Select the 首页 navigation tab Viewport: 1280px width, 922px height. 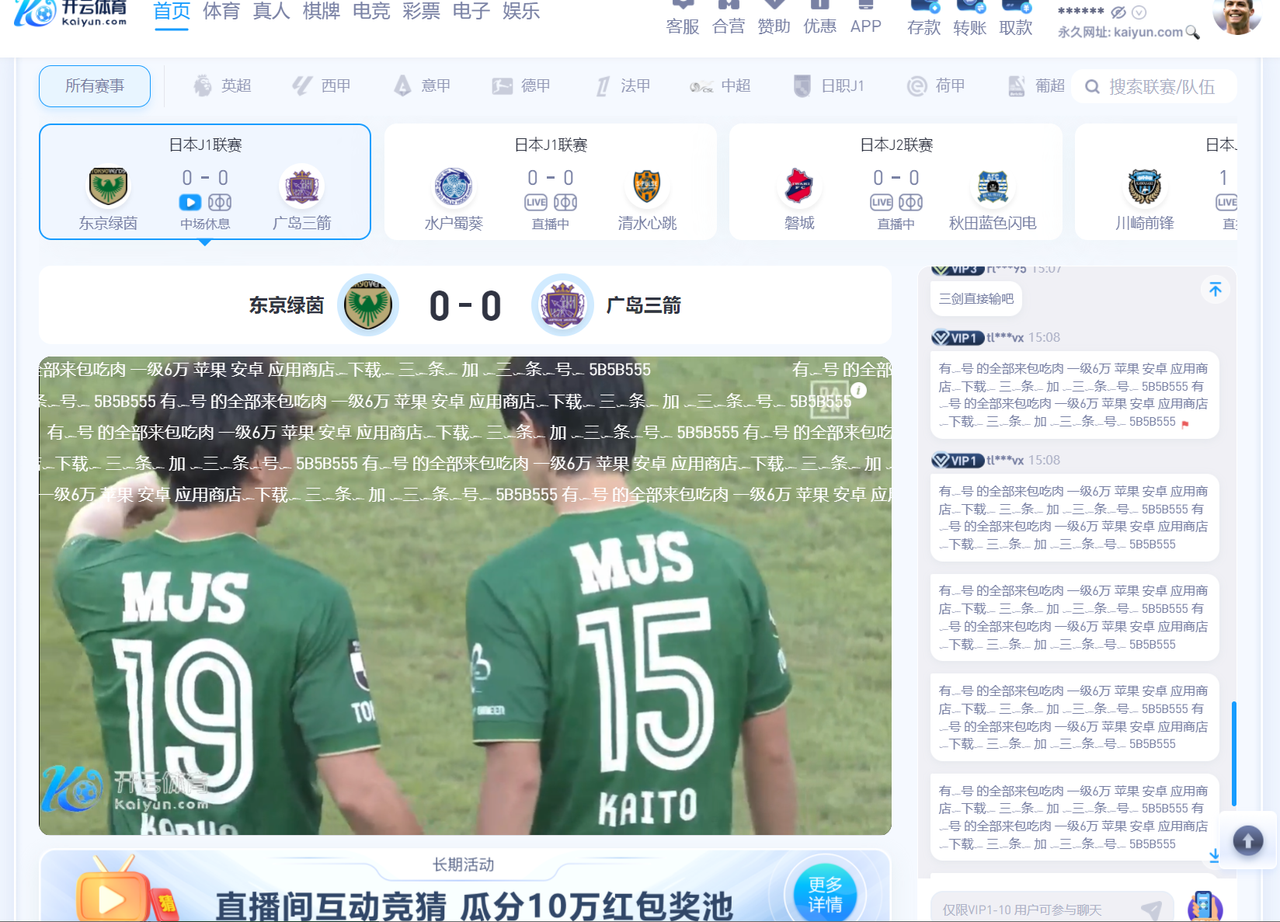(x=172, y=12)
